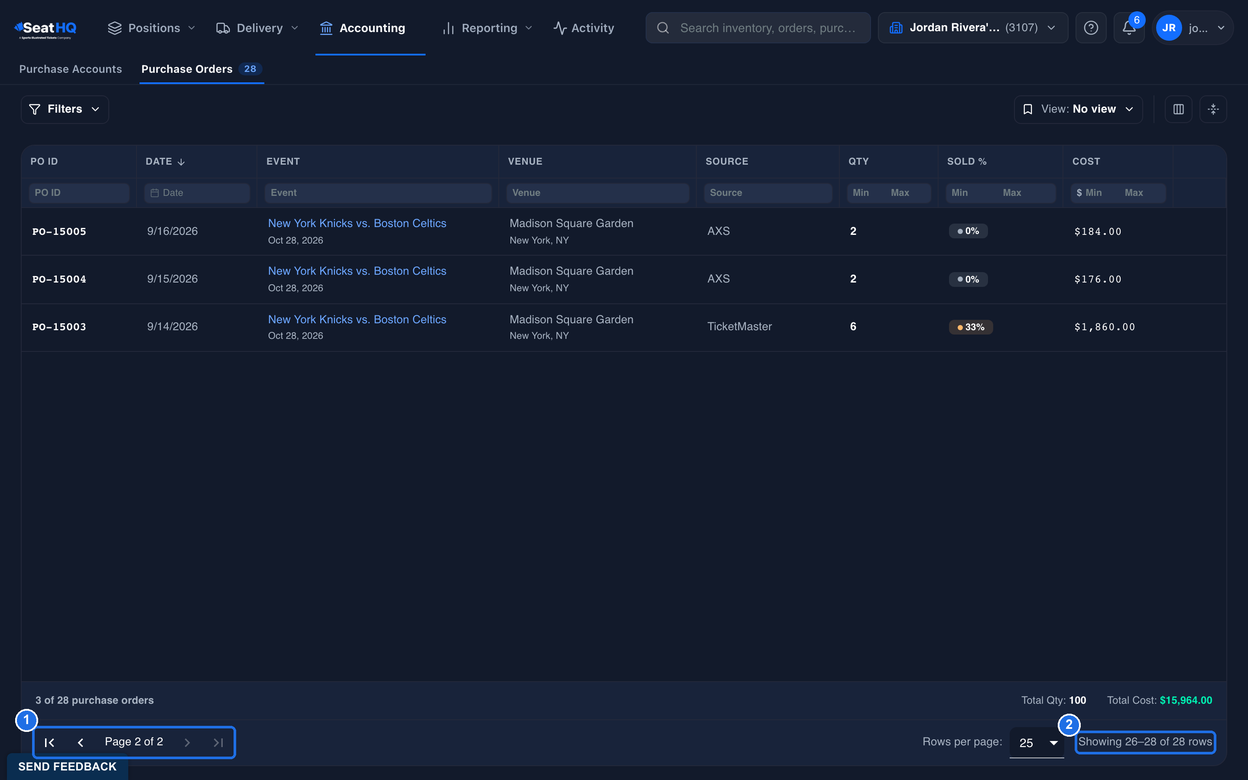Click the next page arrow
Image resolution: width=1248 pixels, height=780 pixels.
(187, 742)
